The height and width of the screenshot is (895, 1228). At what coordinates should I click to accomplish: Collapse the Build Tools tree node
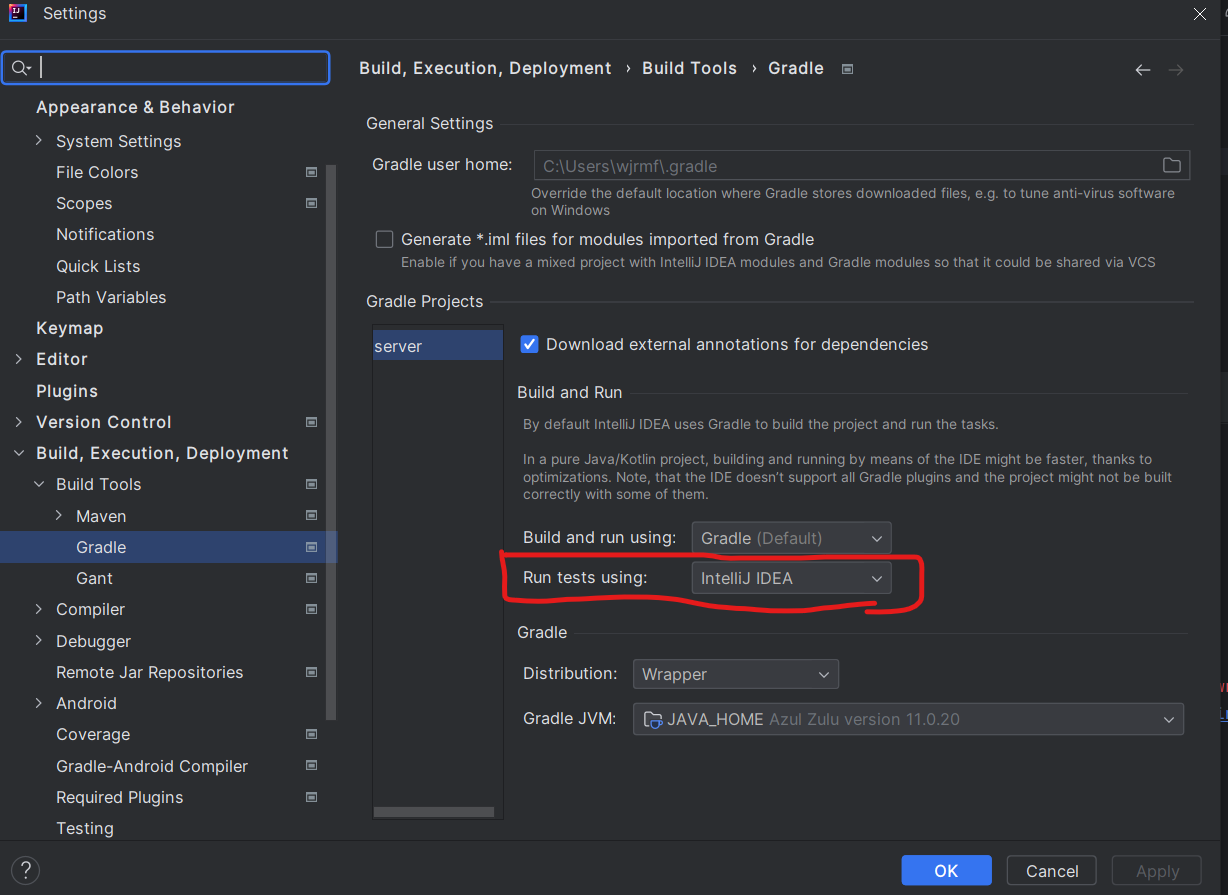coord(38,484)
